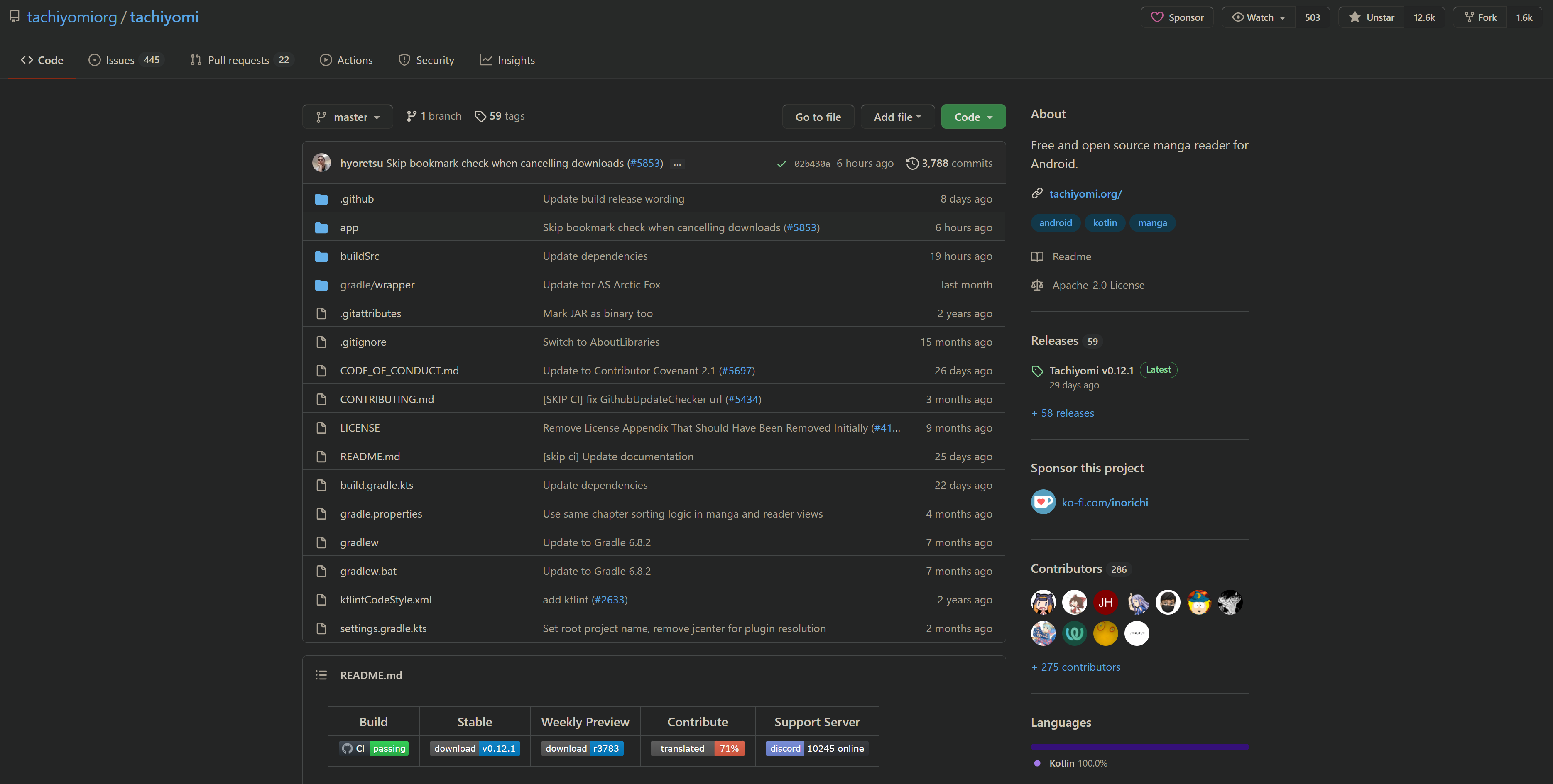The width and height of the screenshot is (1553, 784).
Task: Open the ko-fi.com/inorichi link
Action: pos(1105,503)
